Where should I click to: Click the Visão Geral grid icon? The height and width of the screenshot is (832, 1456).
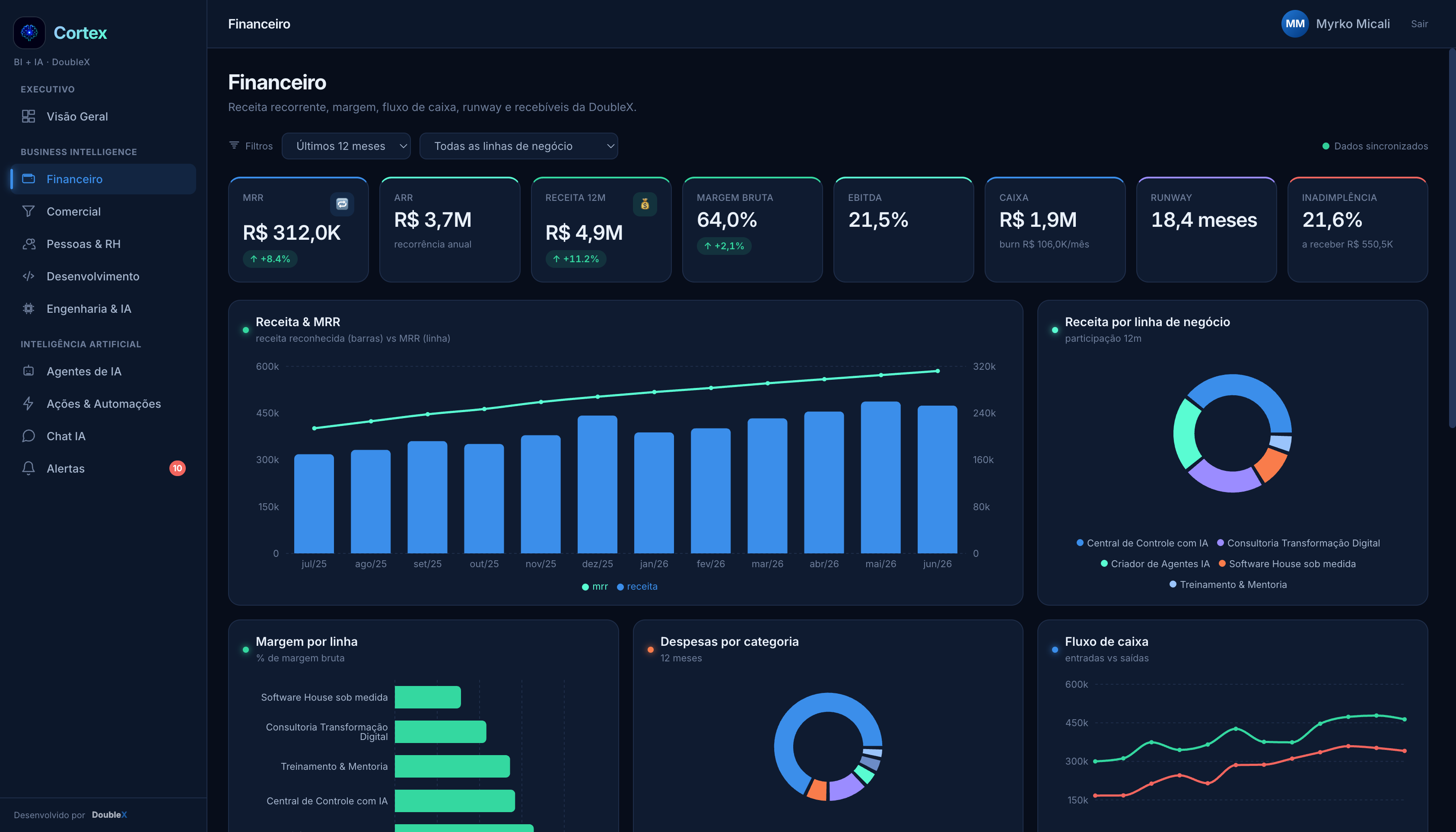29,117
